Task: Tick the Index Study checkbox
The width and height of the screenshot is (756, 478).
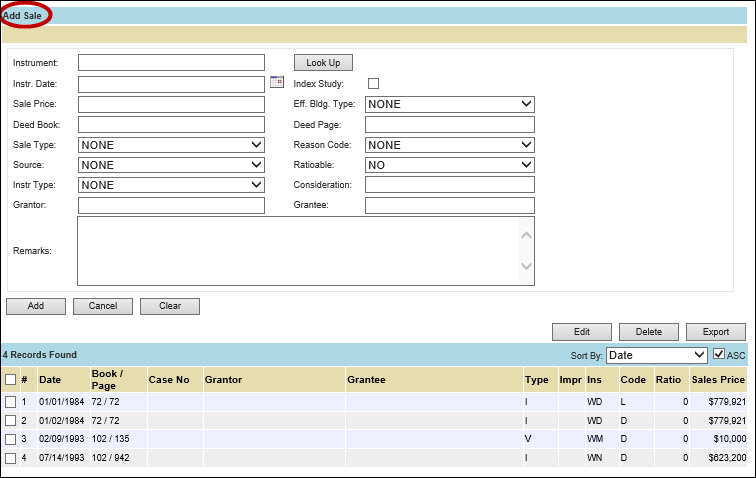Action: (373, 83)
